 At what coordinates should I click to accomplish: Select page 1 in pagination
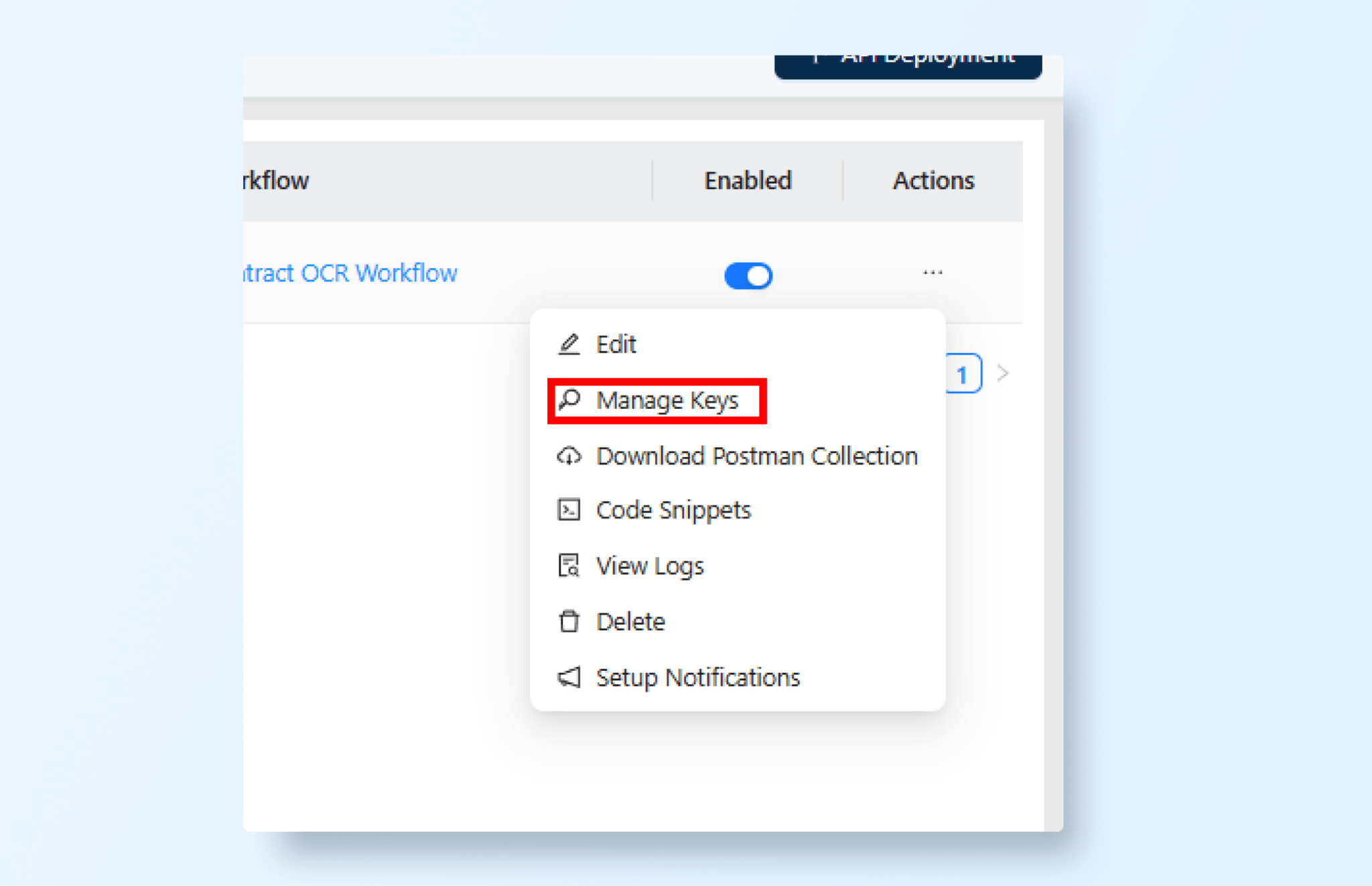coord(962,374)
